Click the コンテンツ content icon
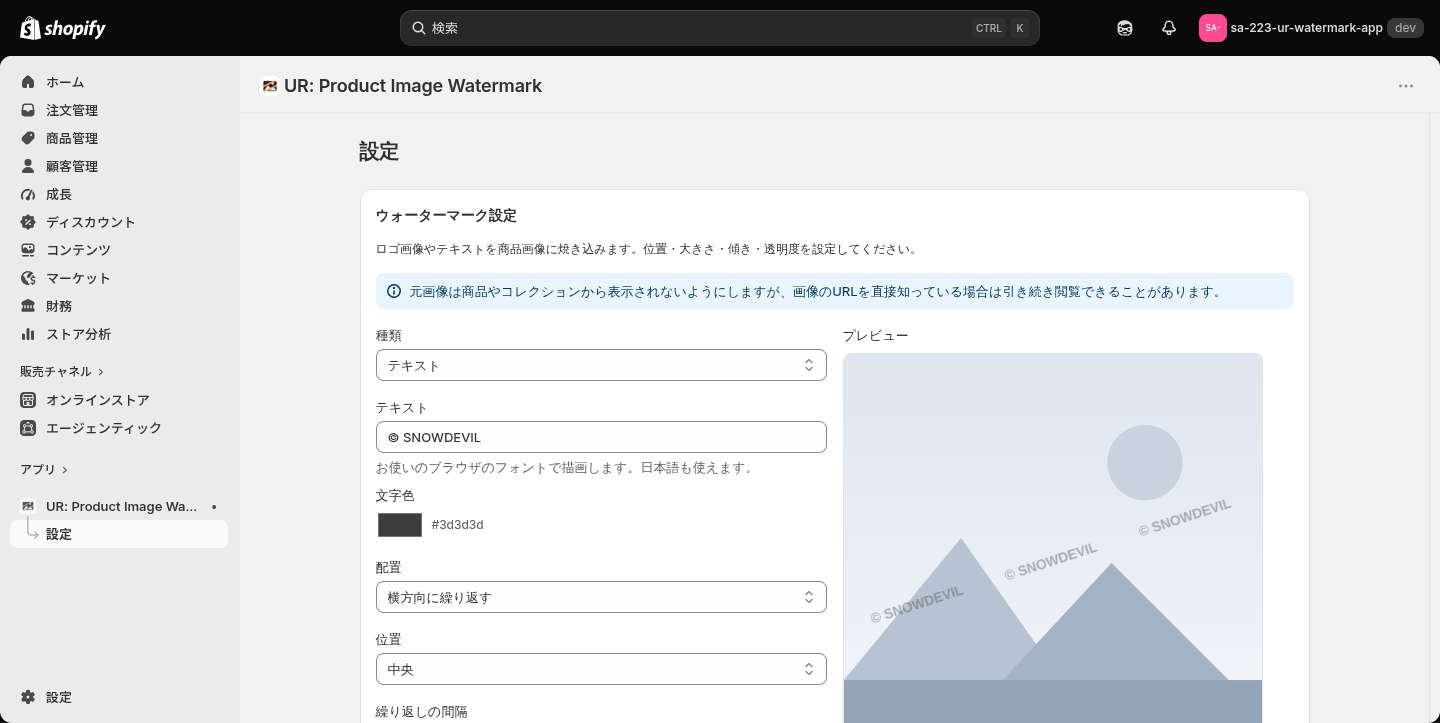The width and height of the screenshot is (1440, 723). (28, 250)
